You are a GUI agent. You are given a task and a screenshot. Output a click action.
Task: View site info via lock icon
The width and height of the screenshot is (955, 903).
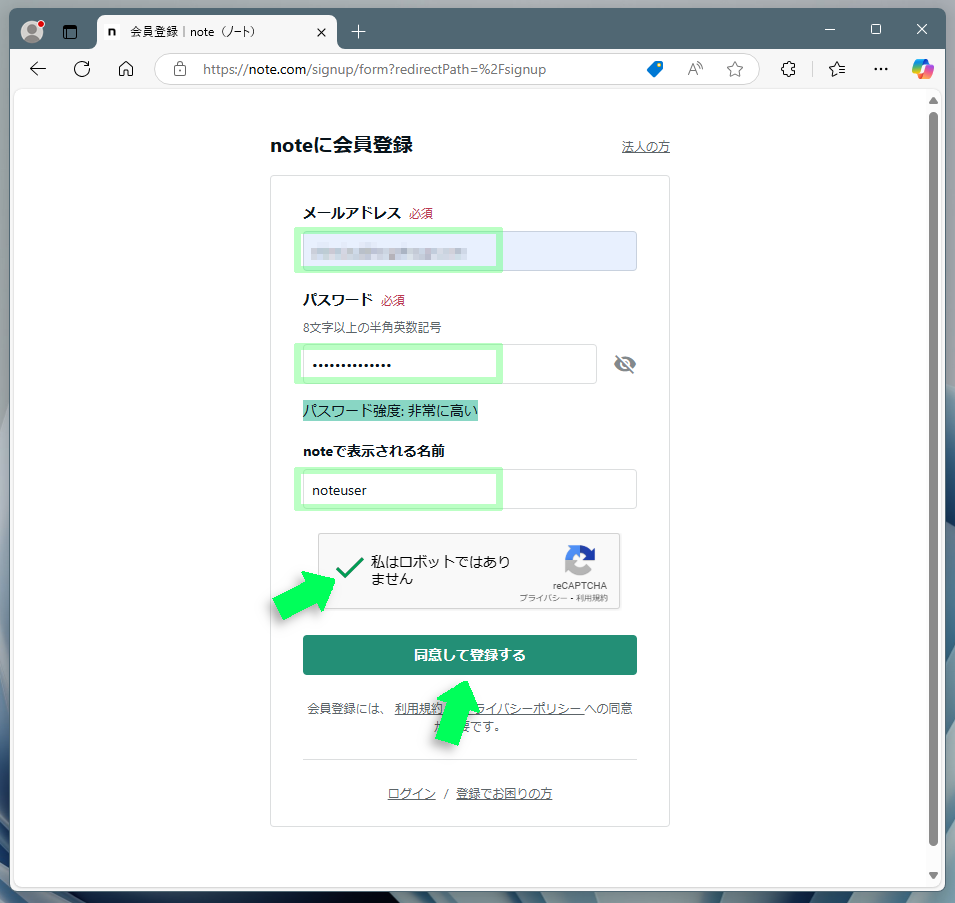pos(180,69)
